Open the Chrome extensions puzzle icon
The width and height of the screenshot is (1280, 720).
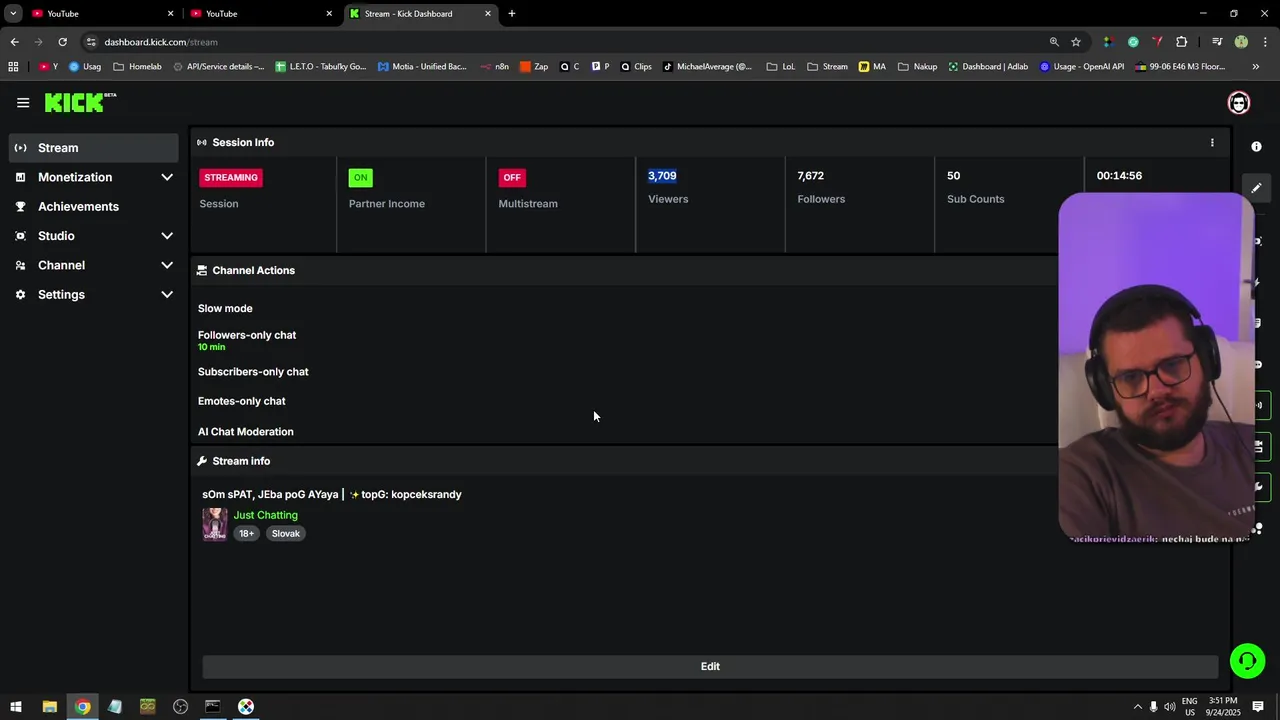click(x=1182, y=42)
